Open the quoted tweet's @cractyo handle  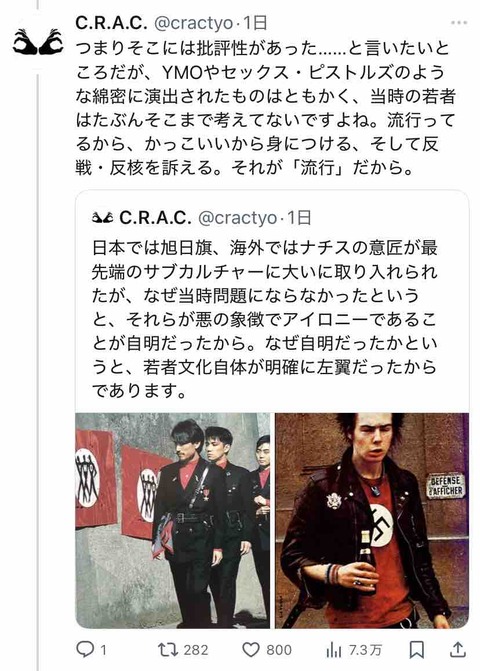pos(237,219)
